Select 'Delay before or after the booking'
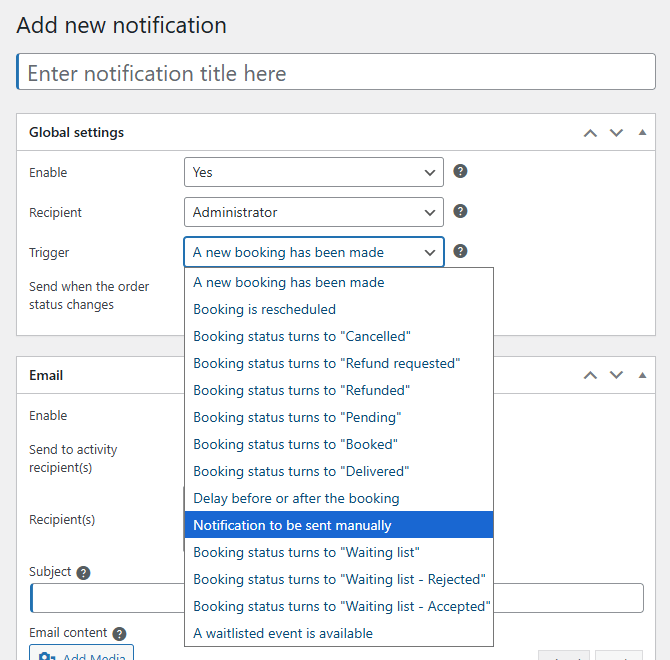The width and height of the screenshot is (670, 660). coord(339,498)
